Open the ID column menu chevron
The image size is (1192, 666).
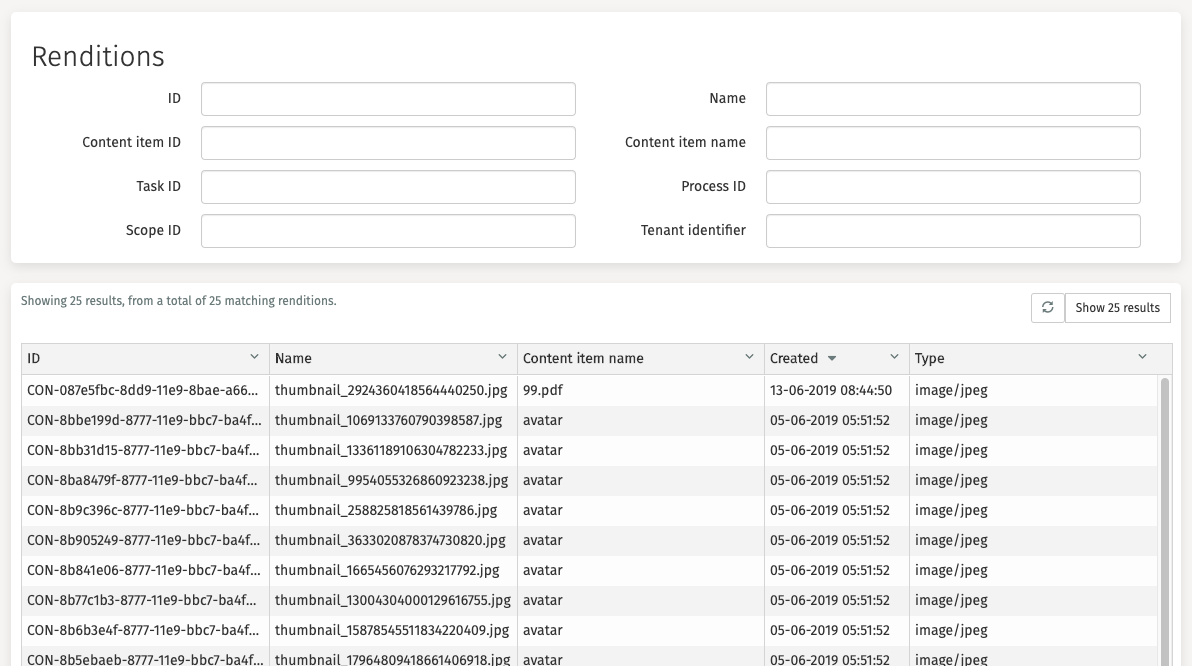[254, 358]
